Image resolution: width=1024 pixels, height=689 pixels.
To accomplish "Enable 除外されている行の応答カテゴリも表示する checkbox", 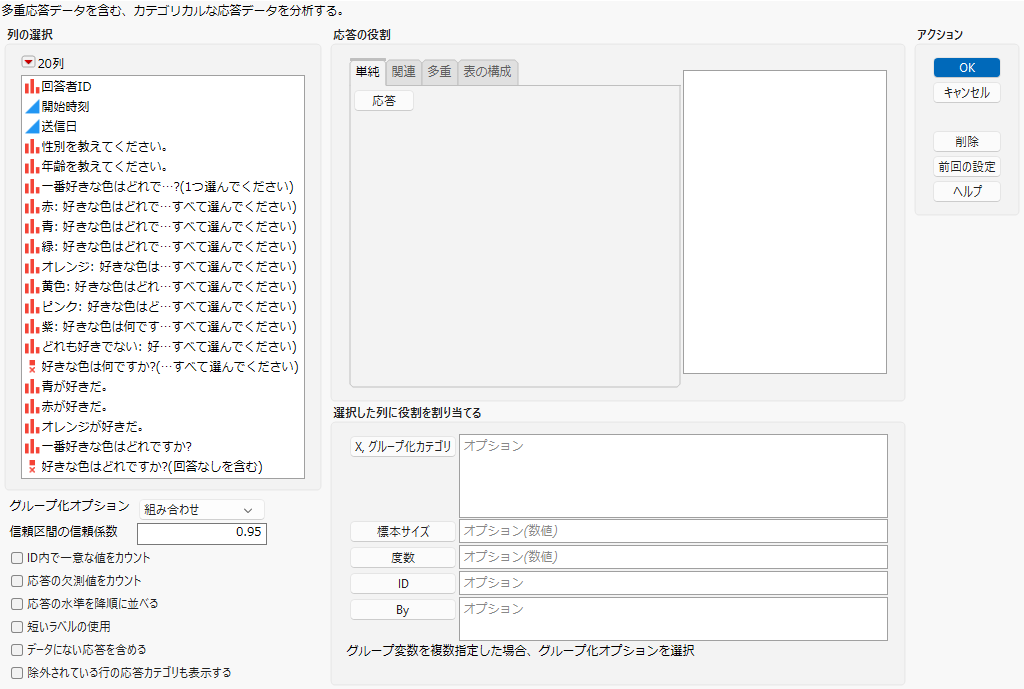I will click(17, 673).
